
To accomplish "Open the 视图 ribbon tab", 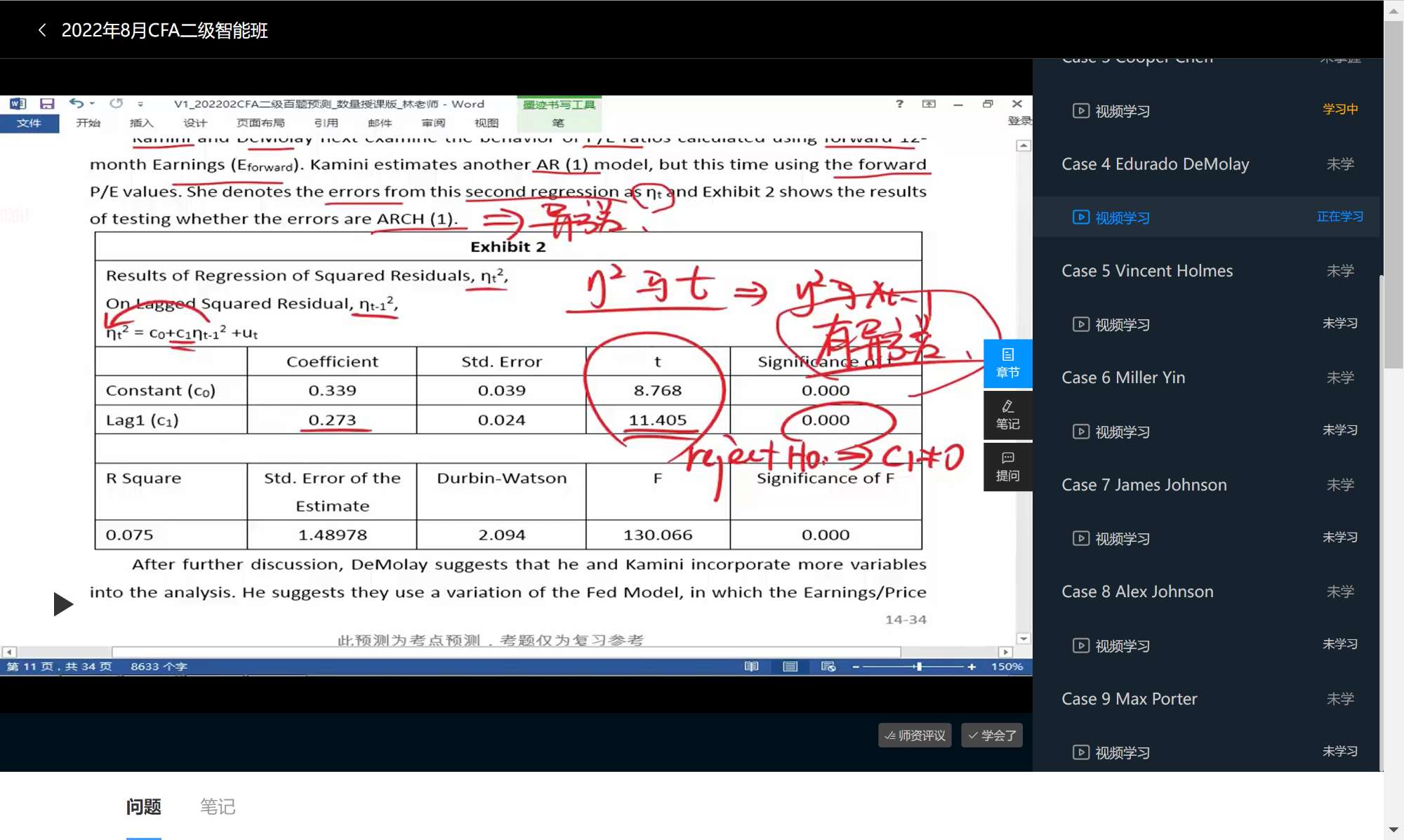I will (x=486, y=123).
